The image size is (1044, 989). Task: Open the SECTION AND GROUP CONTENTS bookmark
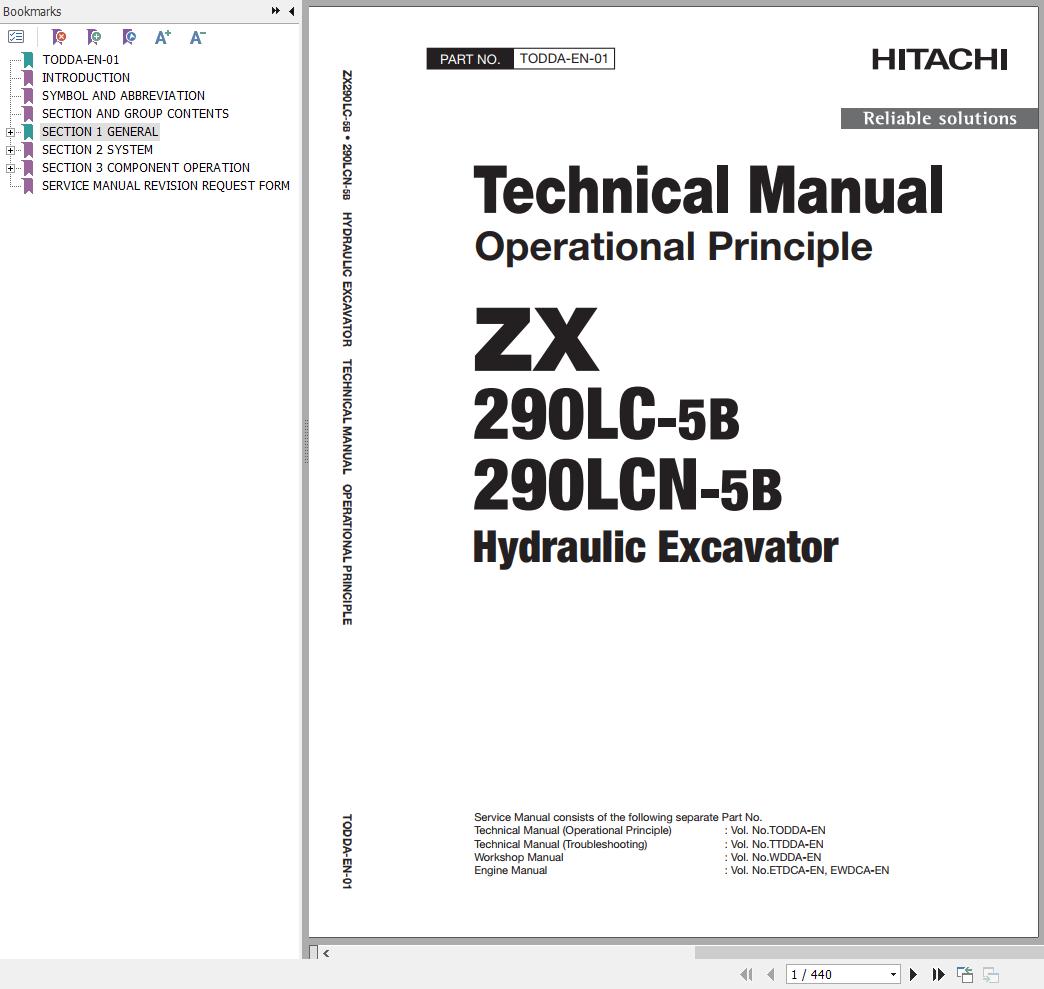135,114
